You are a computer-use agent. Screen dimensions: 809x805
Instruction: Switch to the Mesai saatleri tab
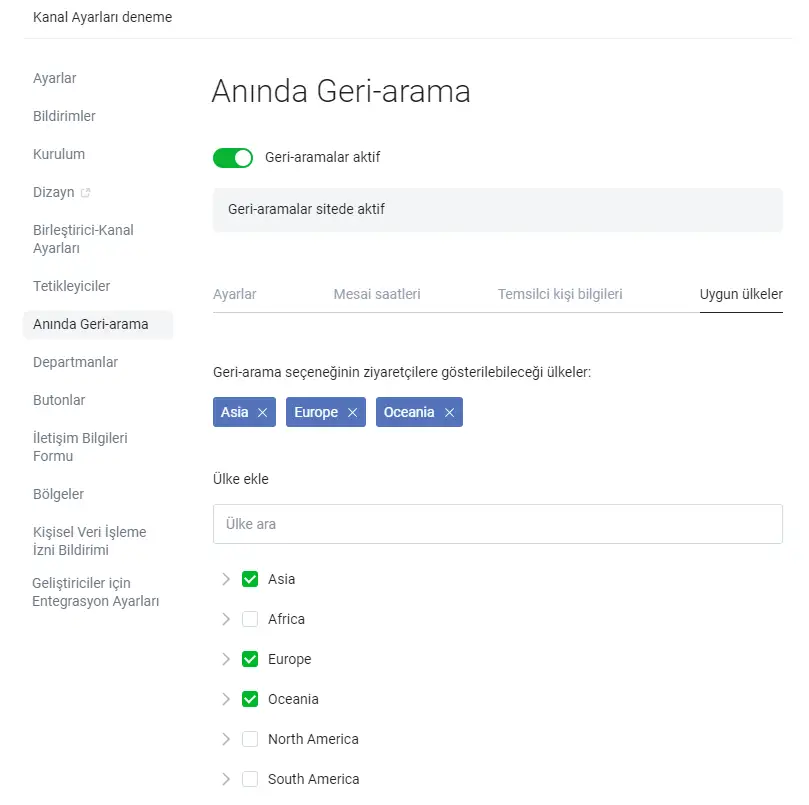[x=377, y=294]
